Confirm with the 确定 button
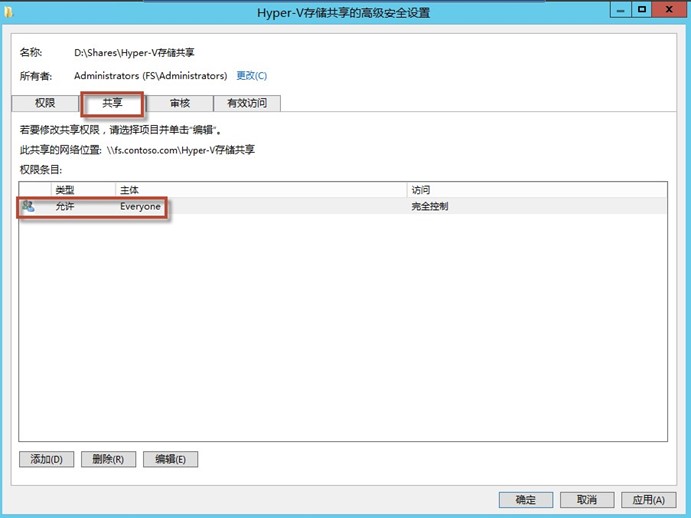 point(526,500)
